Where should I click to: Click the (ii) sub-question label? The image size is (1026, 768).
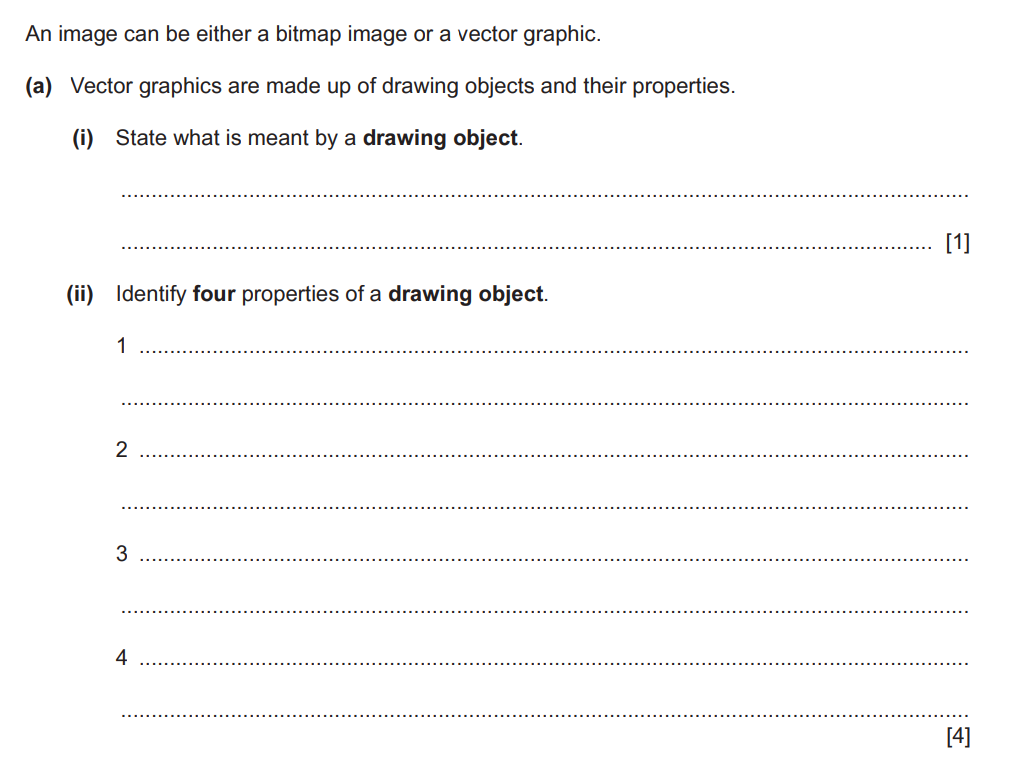pos(80,294)
